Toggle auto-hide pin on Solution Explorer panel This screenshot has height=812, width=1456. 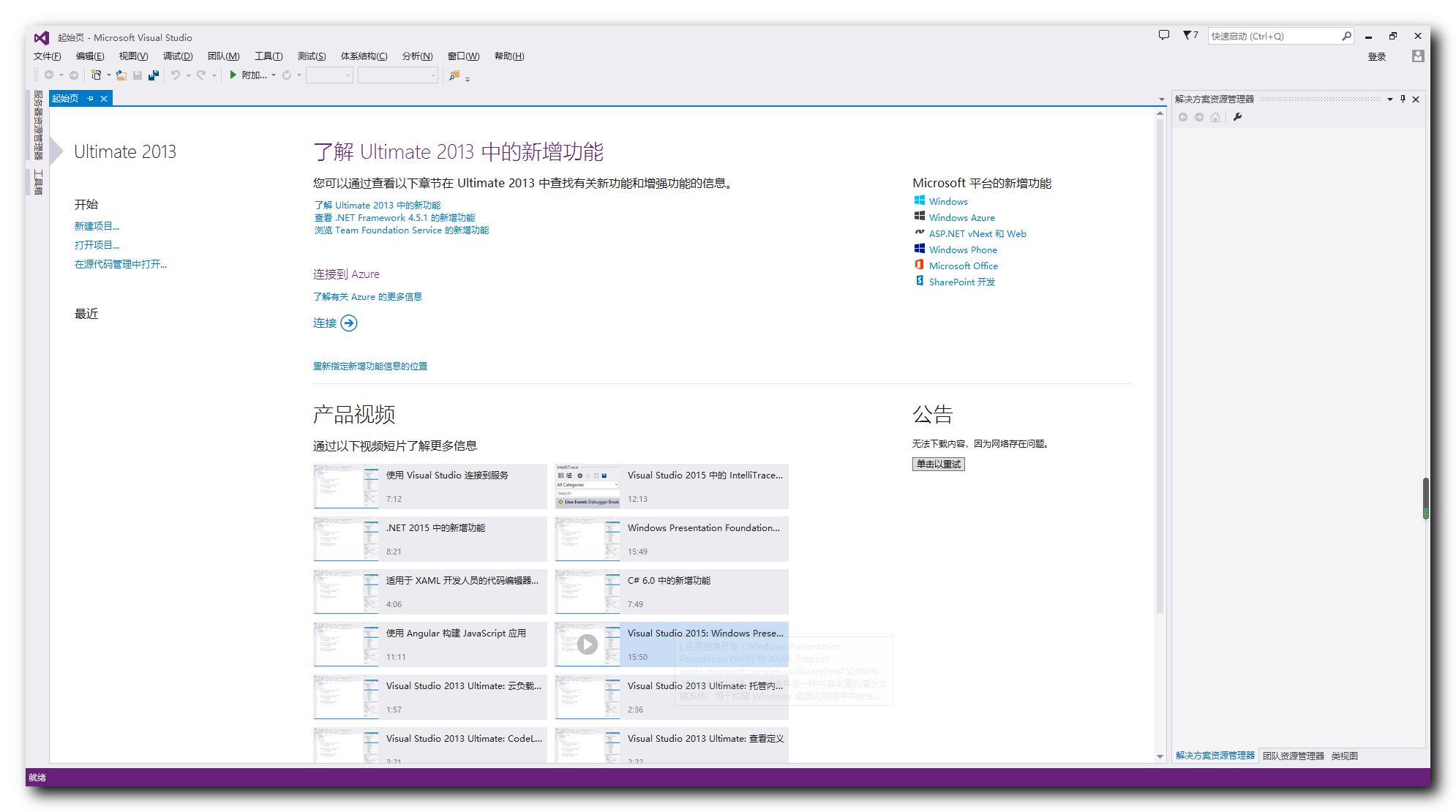(1403, 99)
